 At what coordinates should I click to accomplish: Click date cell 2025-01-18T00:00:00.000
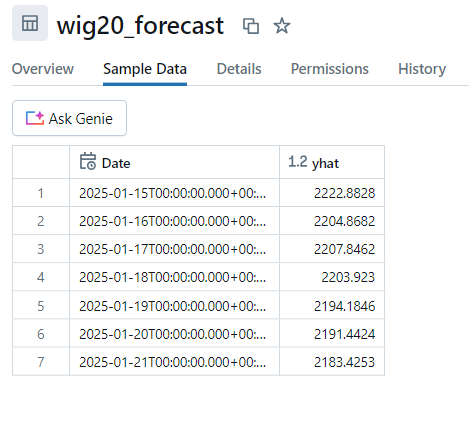[x=174, y=277]
